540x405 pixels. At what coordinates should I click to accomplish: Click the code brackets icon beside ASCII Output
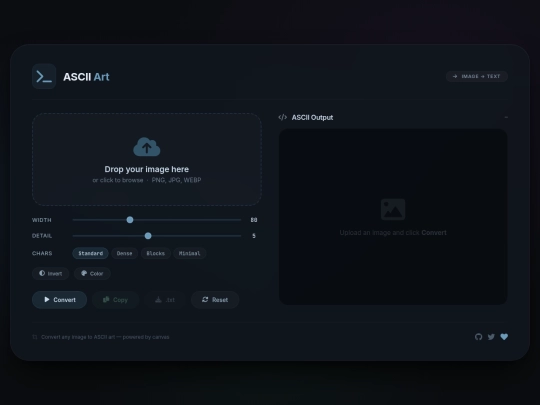click(282, 117)
